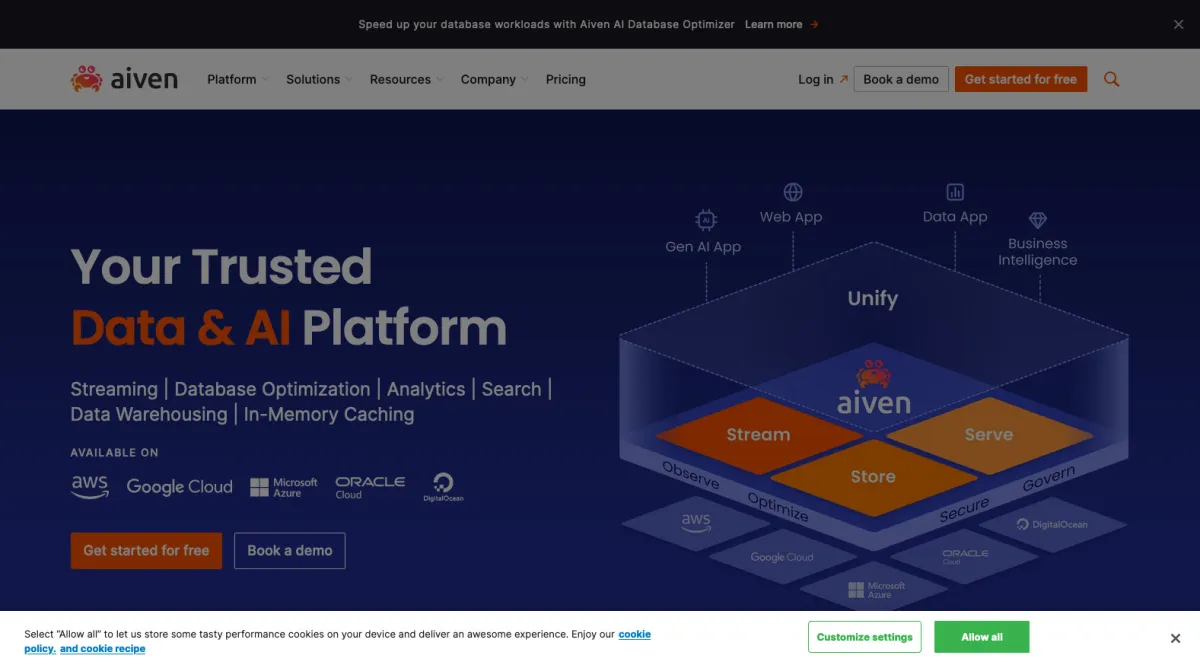Click the Data Warehousing text

click(x=149, y=414)
